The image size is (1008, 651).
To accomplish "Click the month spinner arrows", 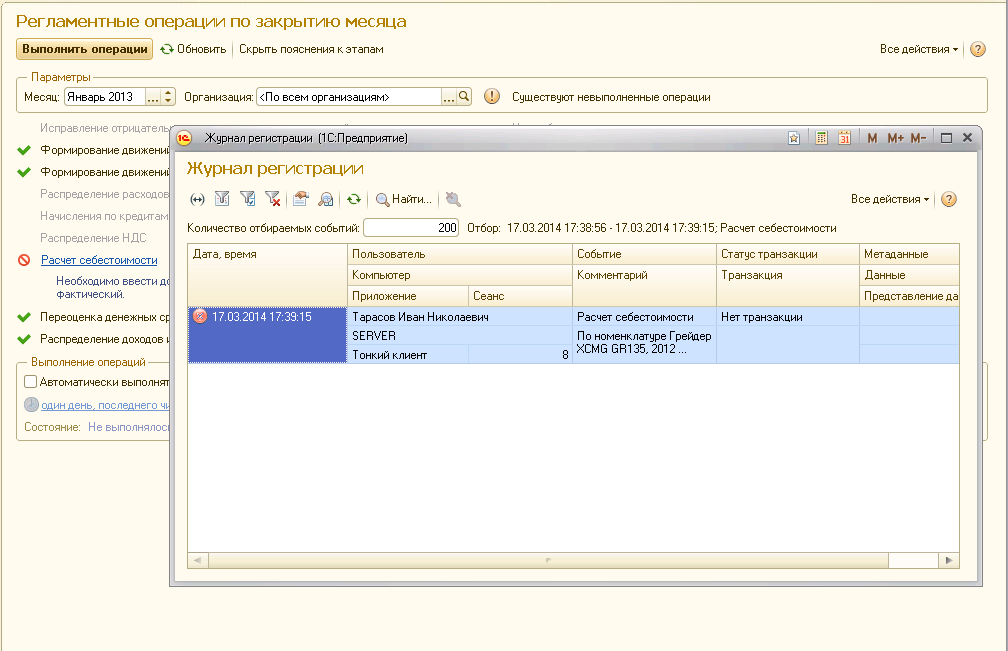I will (168, 97).
